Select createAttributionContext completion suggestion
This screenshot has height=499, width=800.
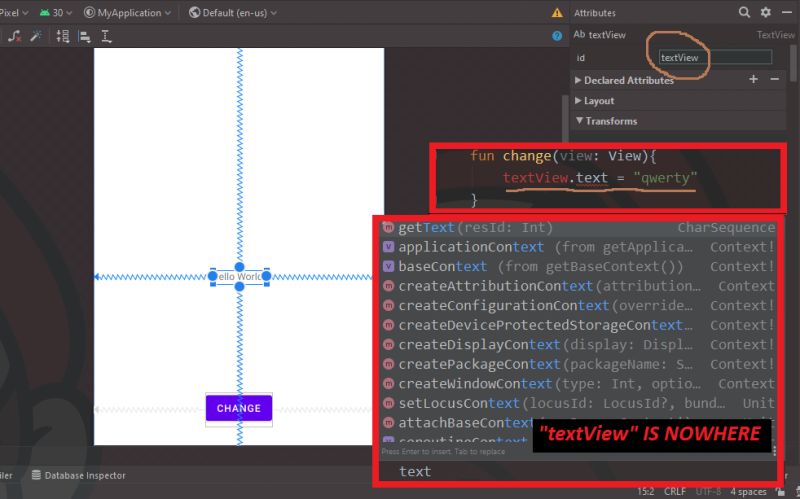(579, 286)
